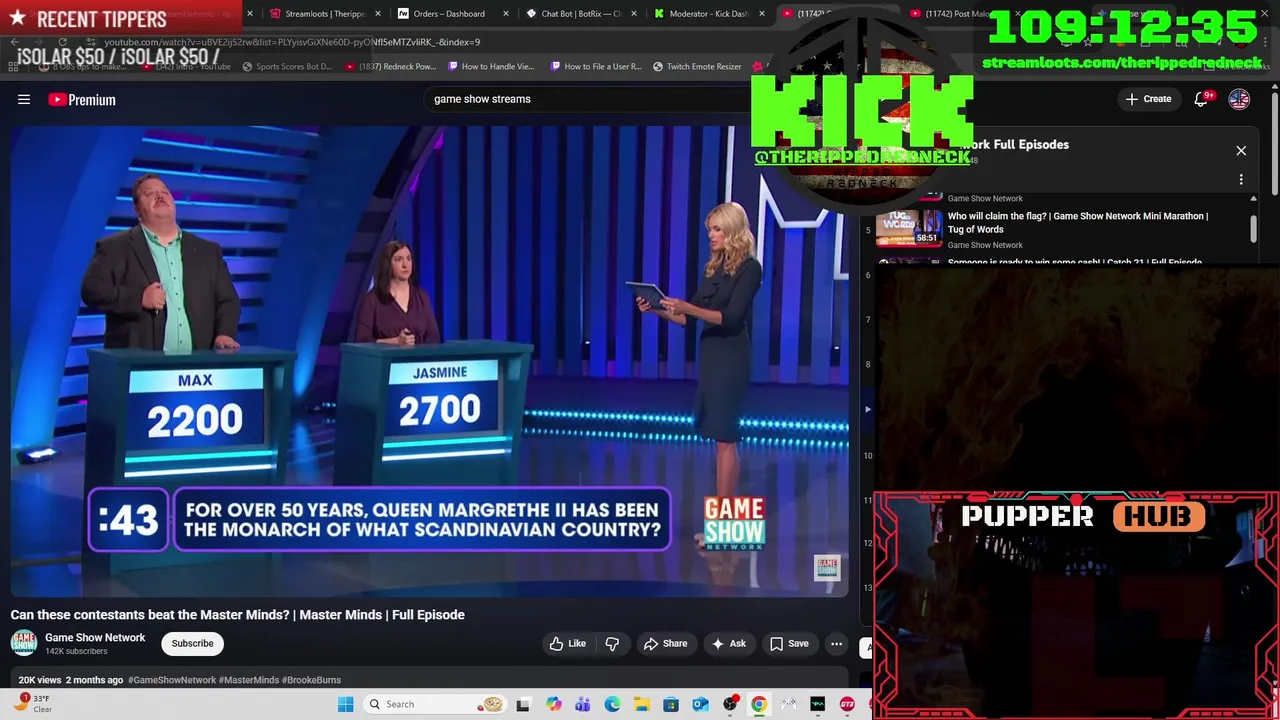The width and height of the screenshot is (1280, 720).
Task: Open the Game Show Network channel name link
Action: pos(95,638)
